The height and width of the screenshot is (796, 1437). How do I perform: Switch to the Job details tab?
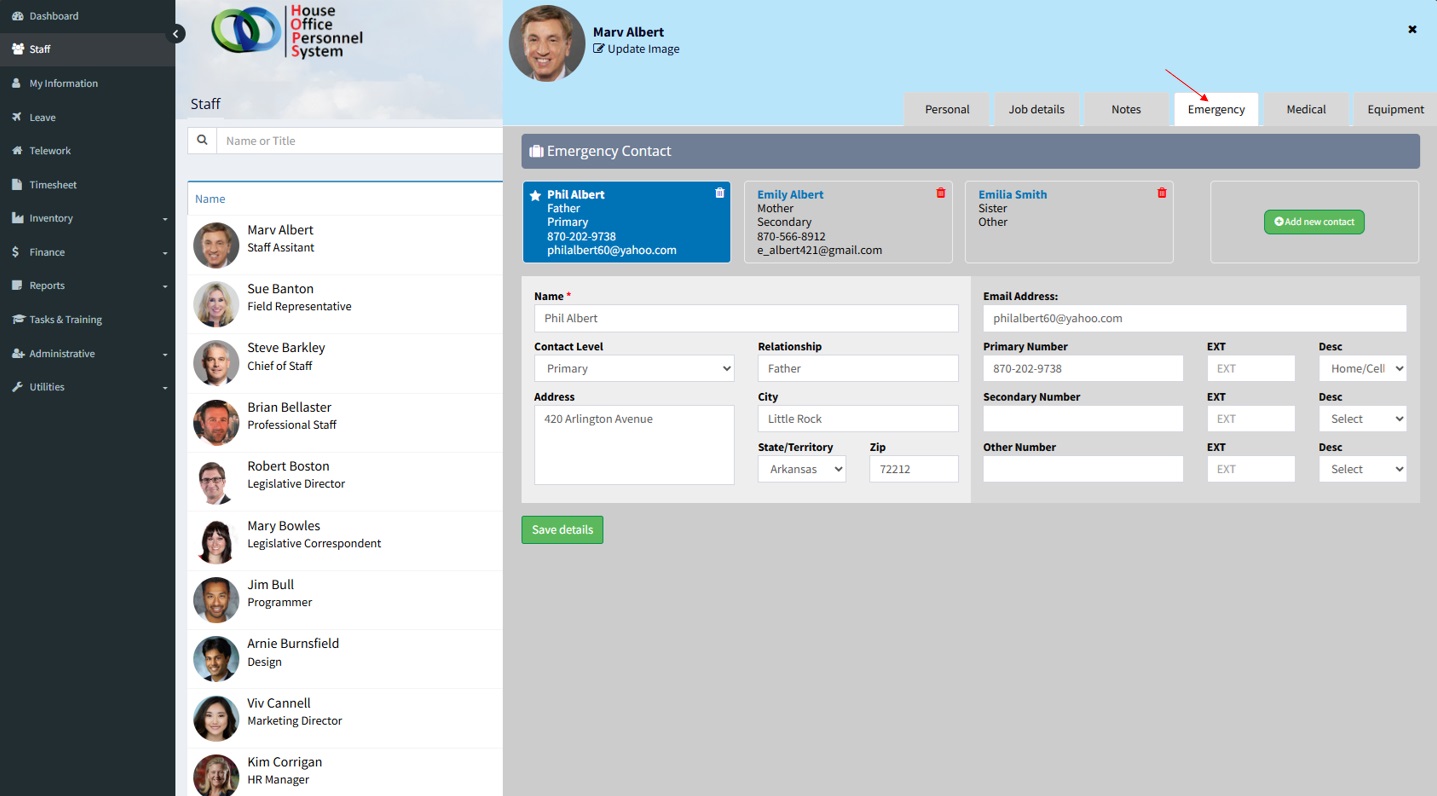point(1036,110)
